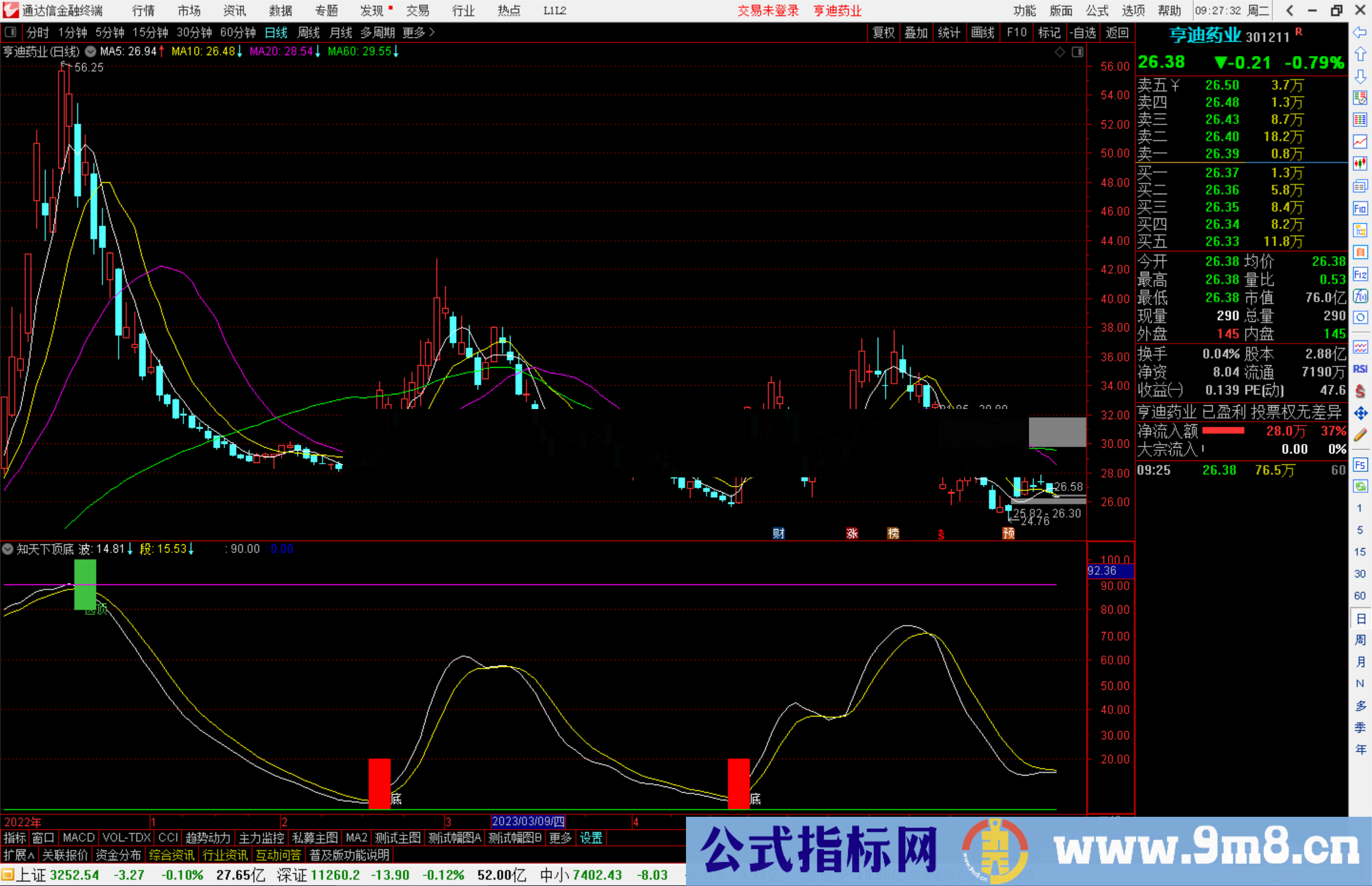This screenshot has width=1372, height=886.
Task: Click the F5 refresh icon in sidebar
Action: pyautogui.click(x=1361, y=464)
